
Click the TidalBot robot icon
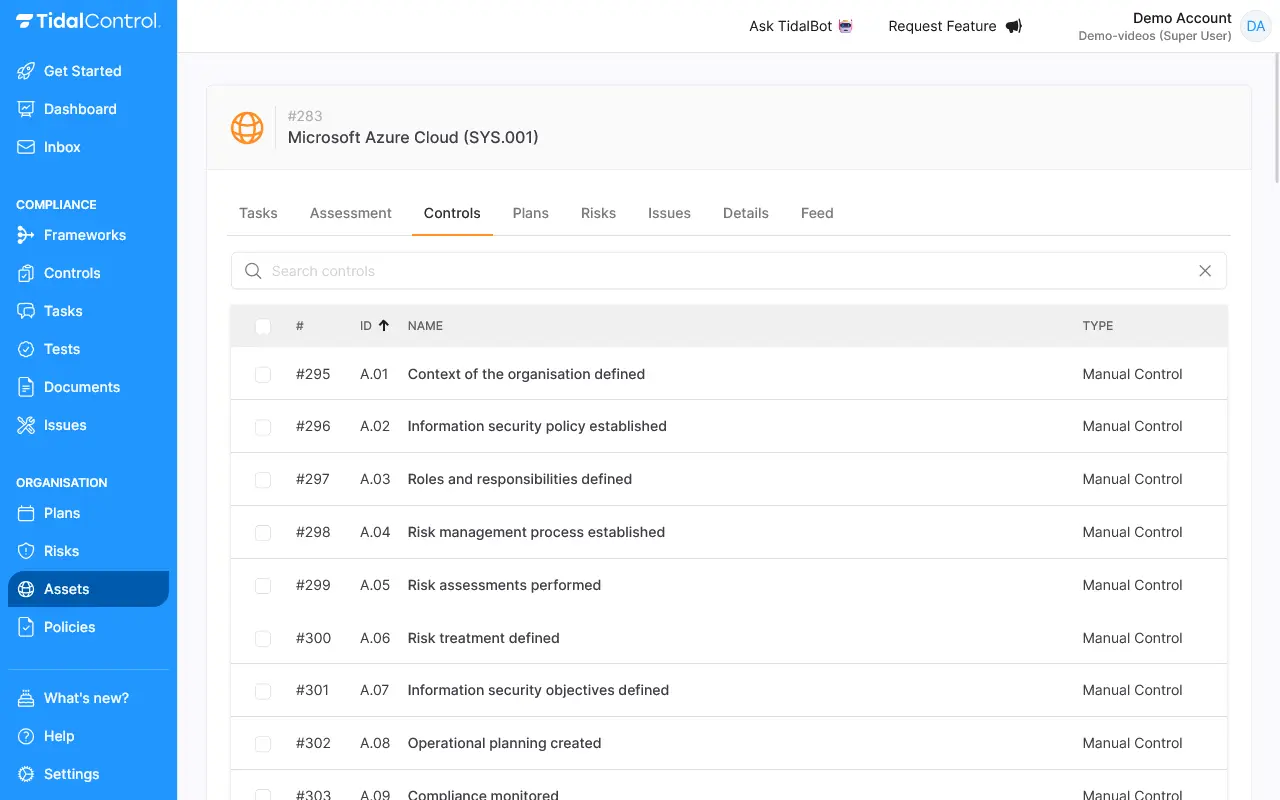coord(846,26)
